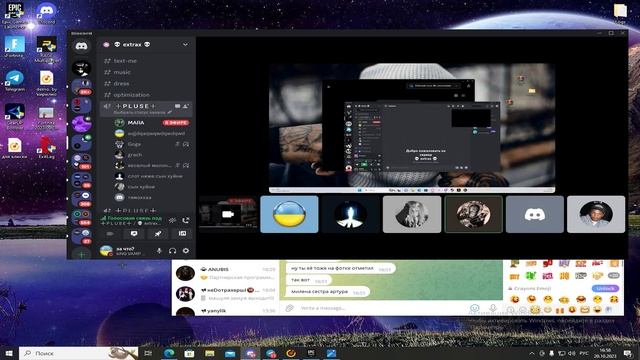This screenshot has width=640, height=360.
Task: Click Unlock button for Crayons Emoji
Action: (605, 288)
